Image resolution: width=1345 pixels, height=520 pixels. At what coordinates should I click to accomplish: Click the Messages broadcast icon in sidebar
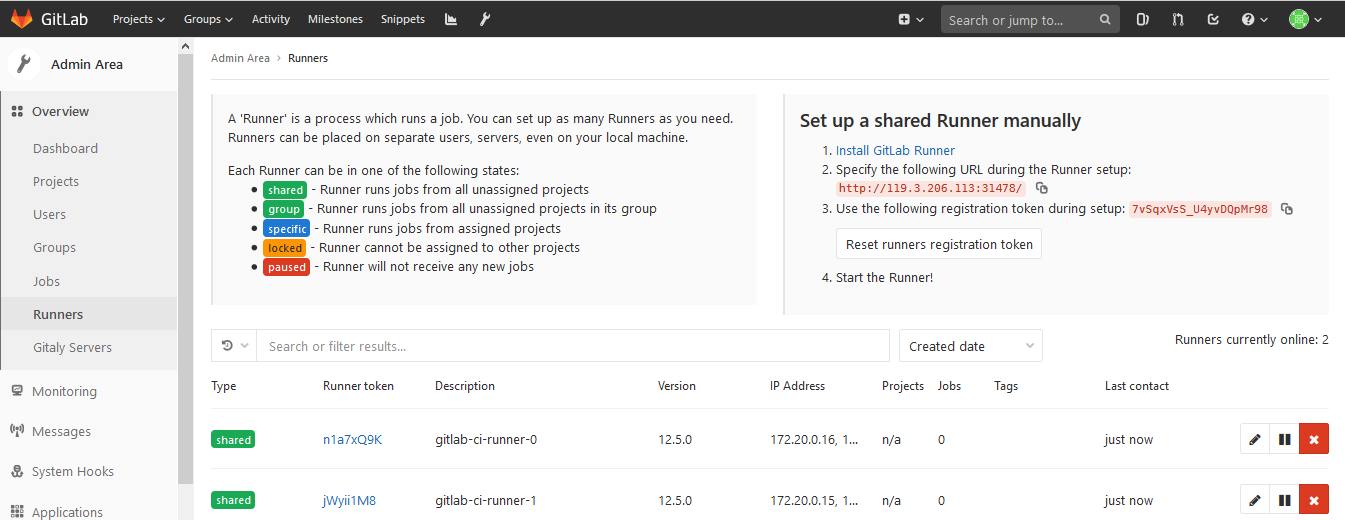click(x=17, y=431)
